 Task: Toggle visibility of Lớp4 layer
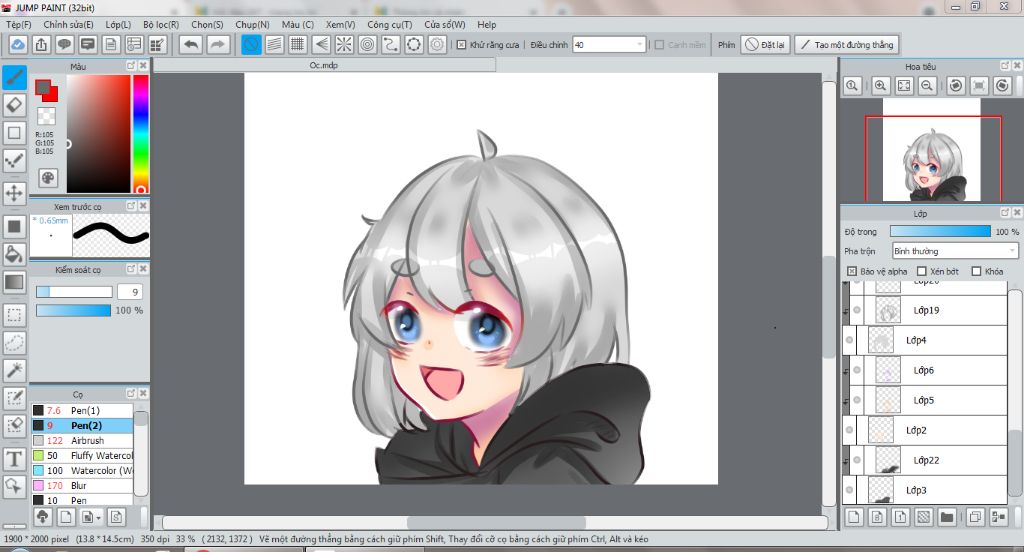click(849, 340)
